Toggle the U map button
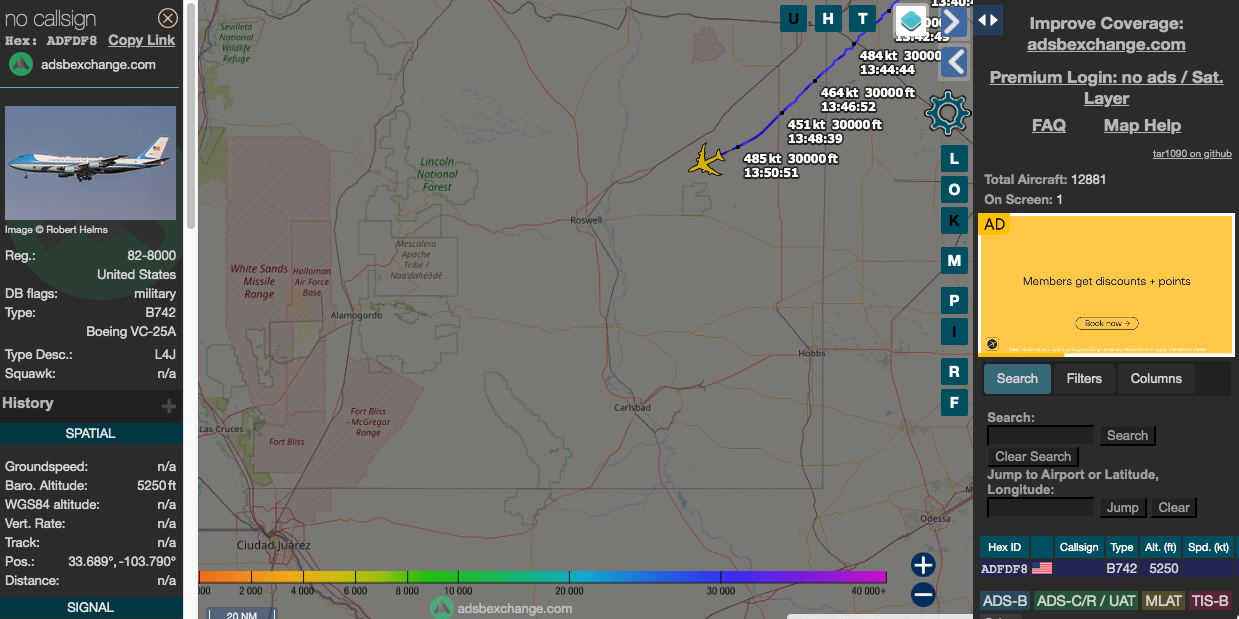The image size is (1239, 619). [793, 18]
